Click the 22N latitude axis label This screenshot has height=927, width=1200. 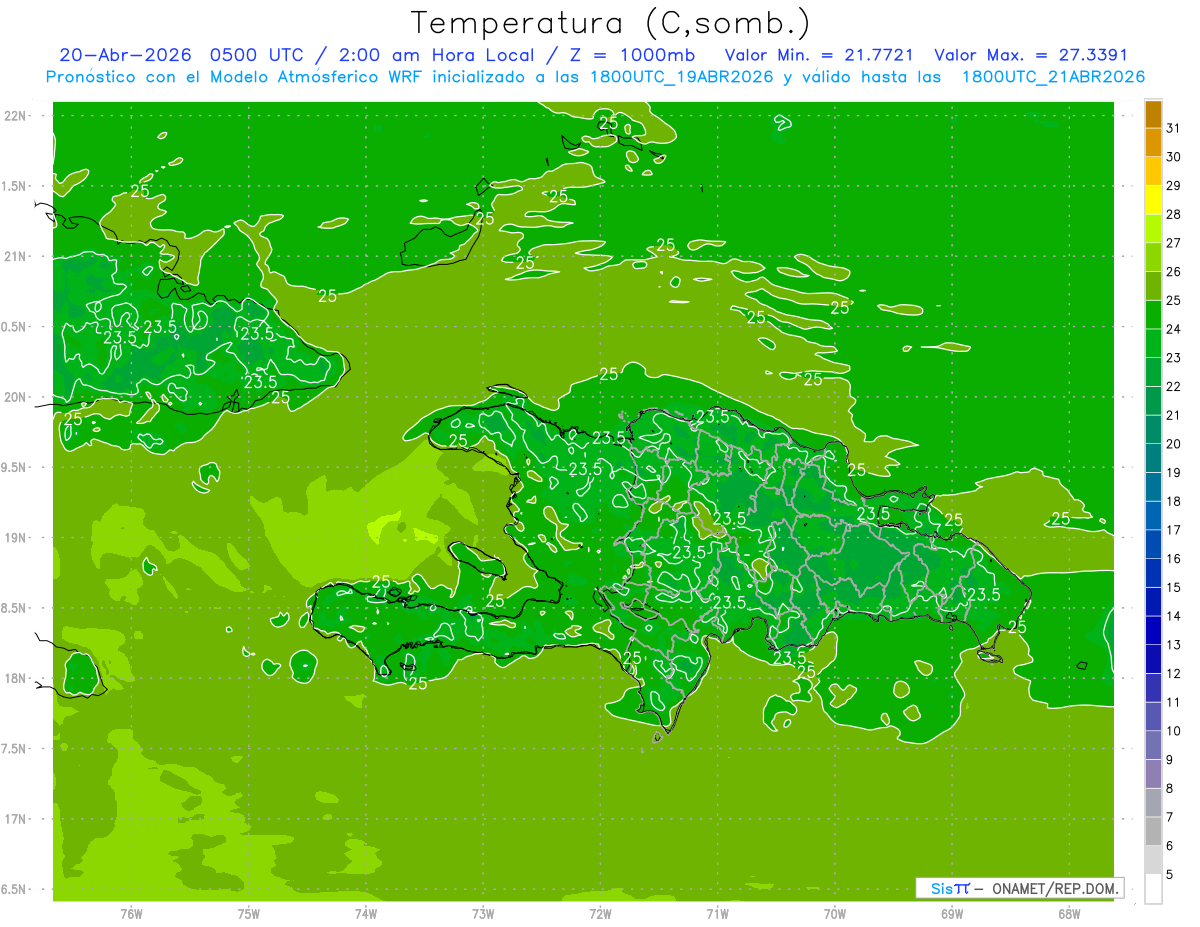(17, 116)
